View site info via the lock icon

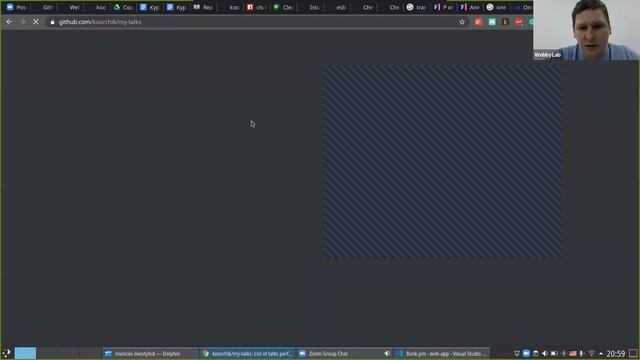[x=52, y=22]
